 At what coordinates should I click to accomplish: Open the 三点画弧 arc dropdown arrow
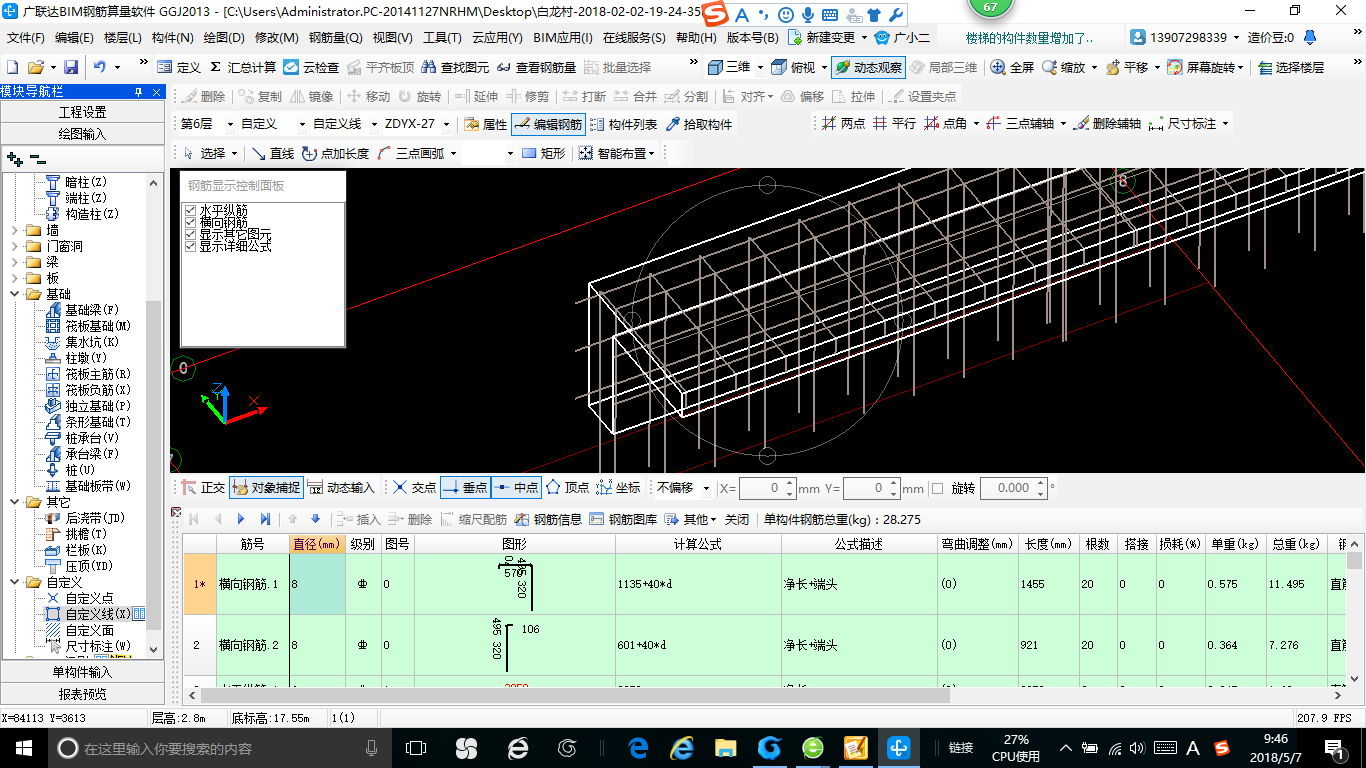453,153
